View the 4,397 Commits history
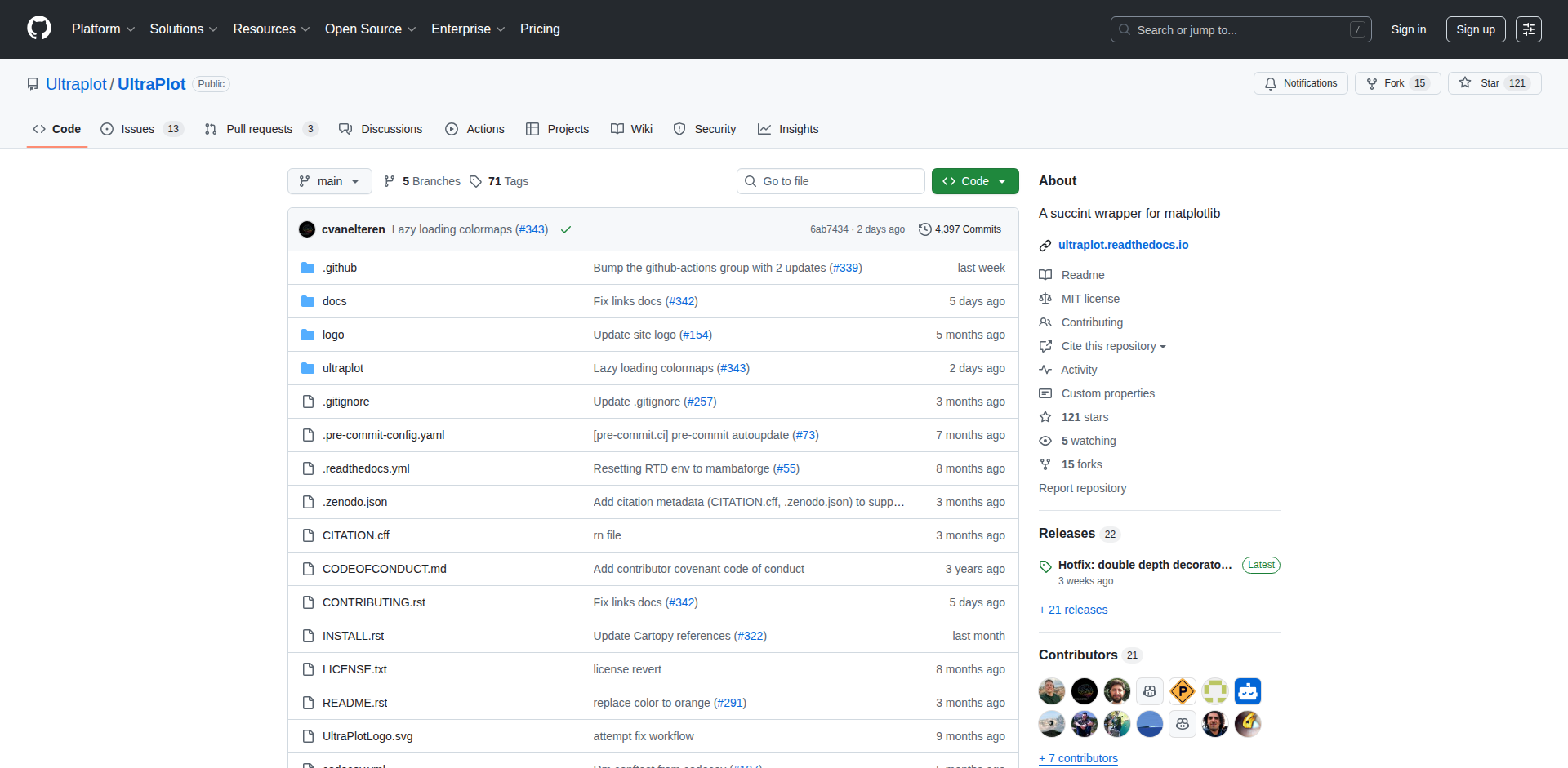The width and height of the screenshot is (1568, 768). tap(960, 229)
